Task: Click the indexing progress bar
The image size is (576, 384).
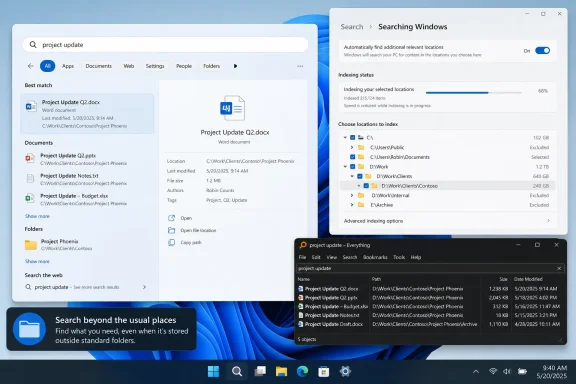Action: click(x=474, y=93)
